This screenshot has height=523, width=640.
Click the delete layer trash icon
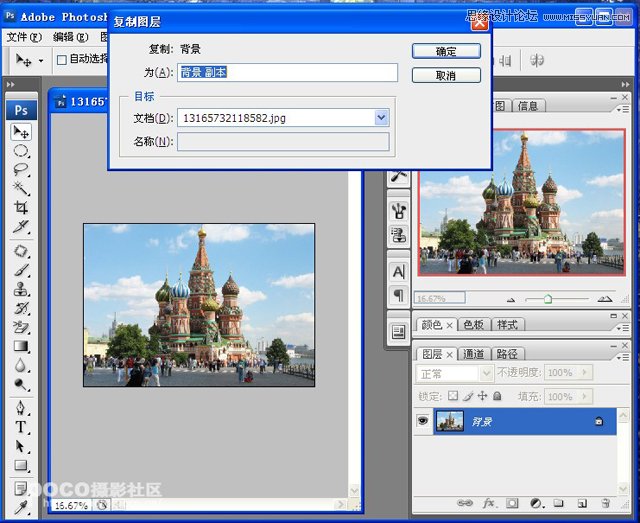tap(606, 503)
